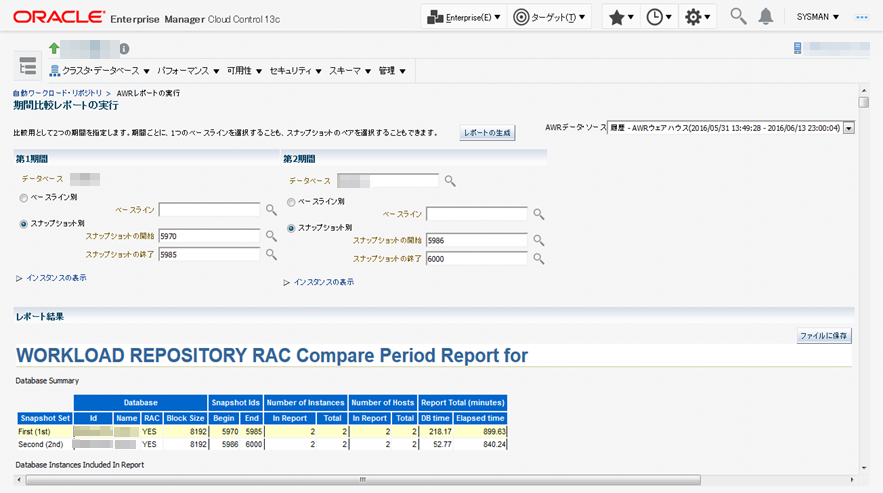This screenshot has width=883, height=493.
Task: Click first period end snapshot field 5985
Action: 209,255
